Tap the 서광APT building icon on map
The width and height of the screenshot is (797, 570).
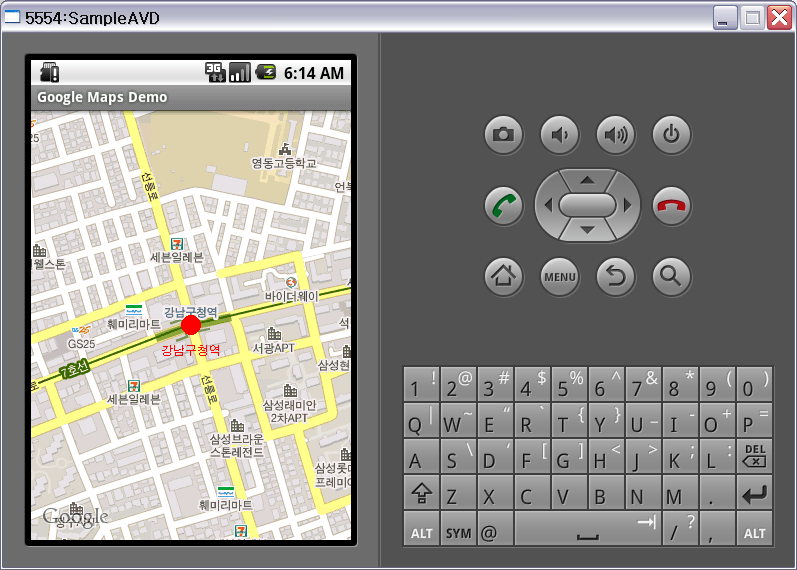pyautogui.click(x=274, y=334)
